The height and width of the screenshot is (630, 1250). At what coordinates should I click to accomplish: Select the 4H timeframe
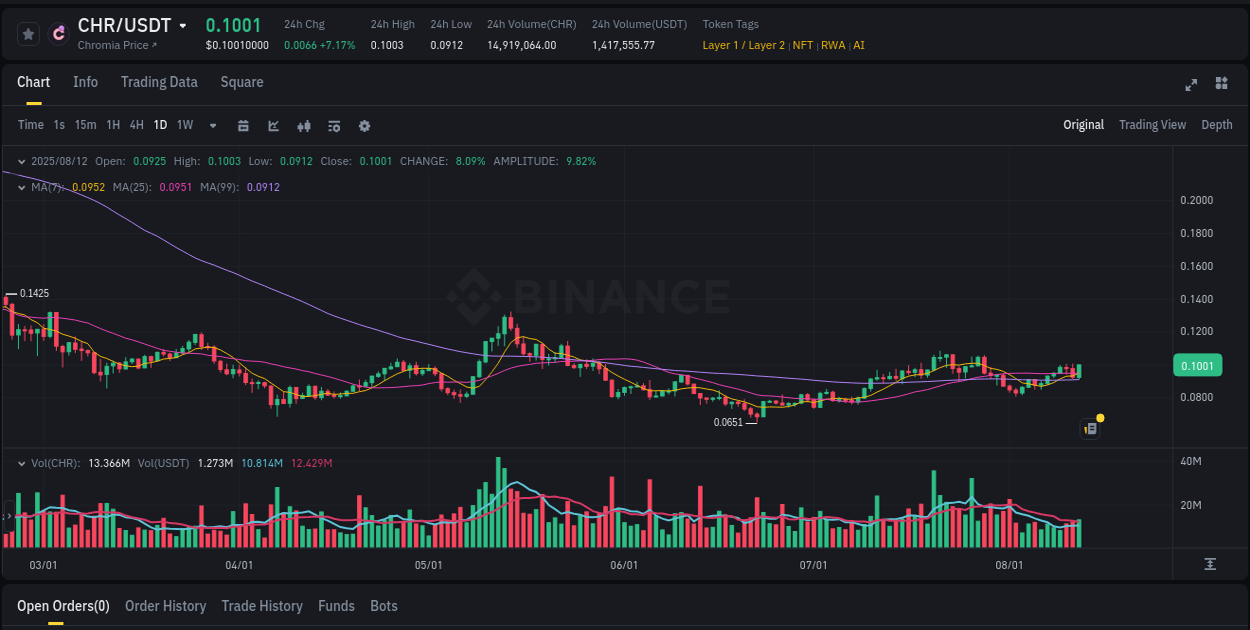tap(136, 125)
